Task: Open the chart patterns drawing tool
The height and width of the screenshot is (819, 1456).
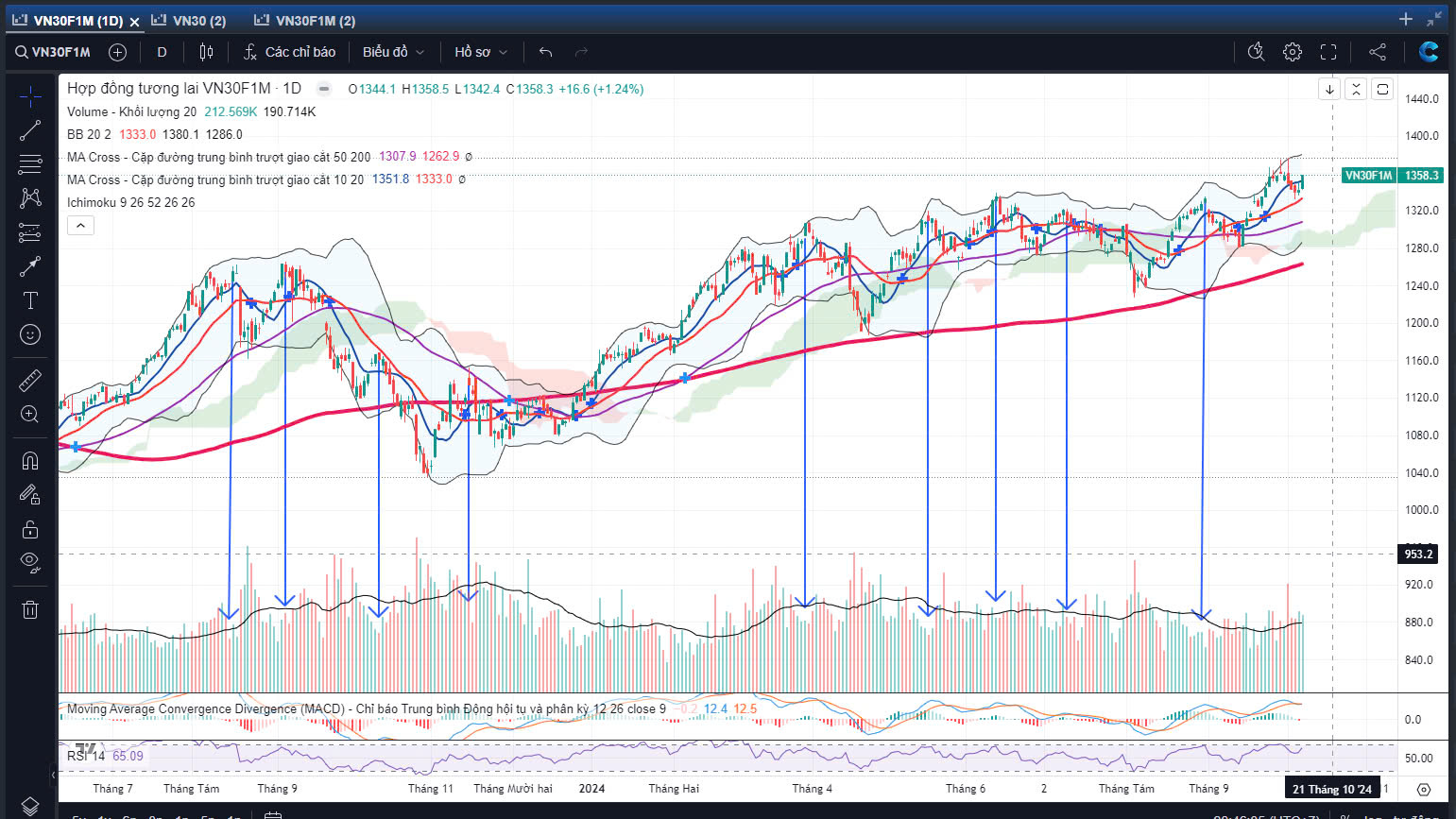Action: coord(30,197)
